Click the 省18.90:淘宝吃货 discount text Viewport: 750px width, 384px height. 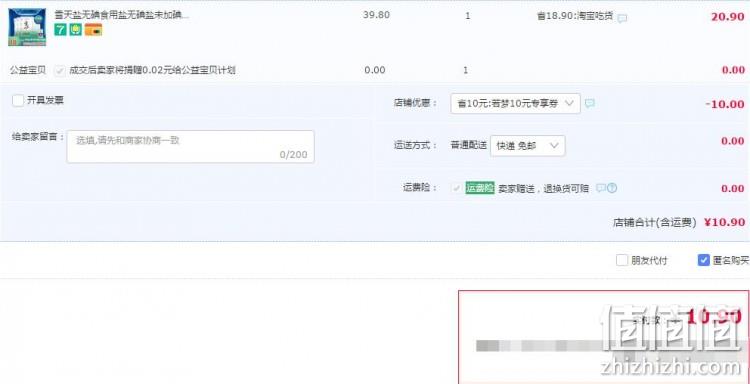pos(574,16)
